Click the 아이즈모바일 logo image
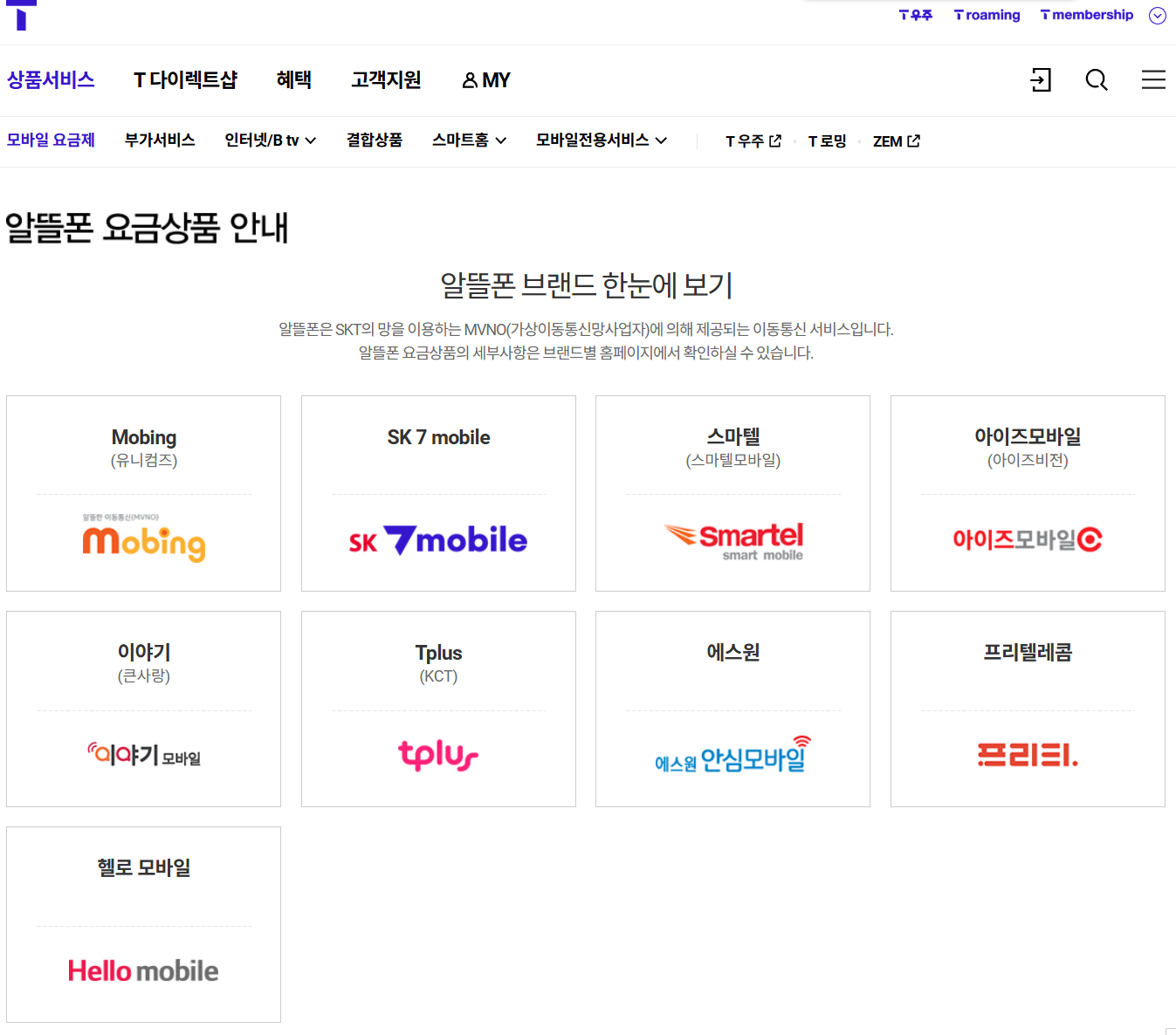The image size is (1176, 1035). 1028,540
